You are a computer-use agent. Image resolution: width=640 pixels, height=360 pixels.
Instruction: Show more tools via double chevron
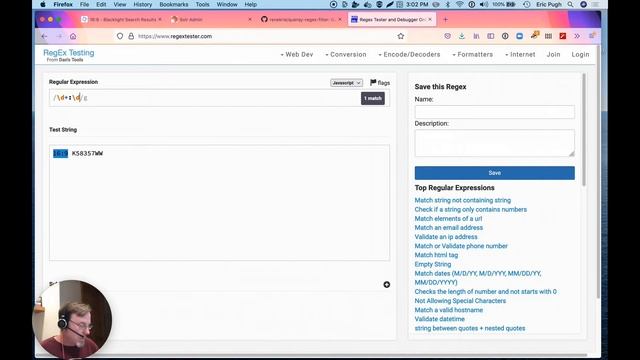577,36
